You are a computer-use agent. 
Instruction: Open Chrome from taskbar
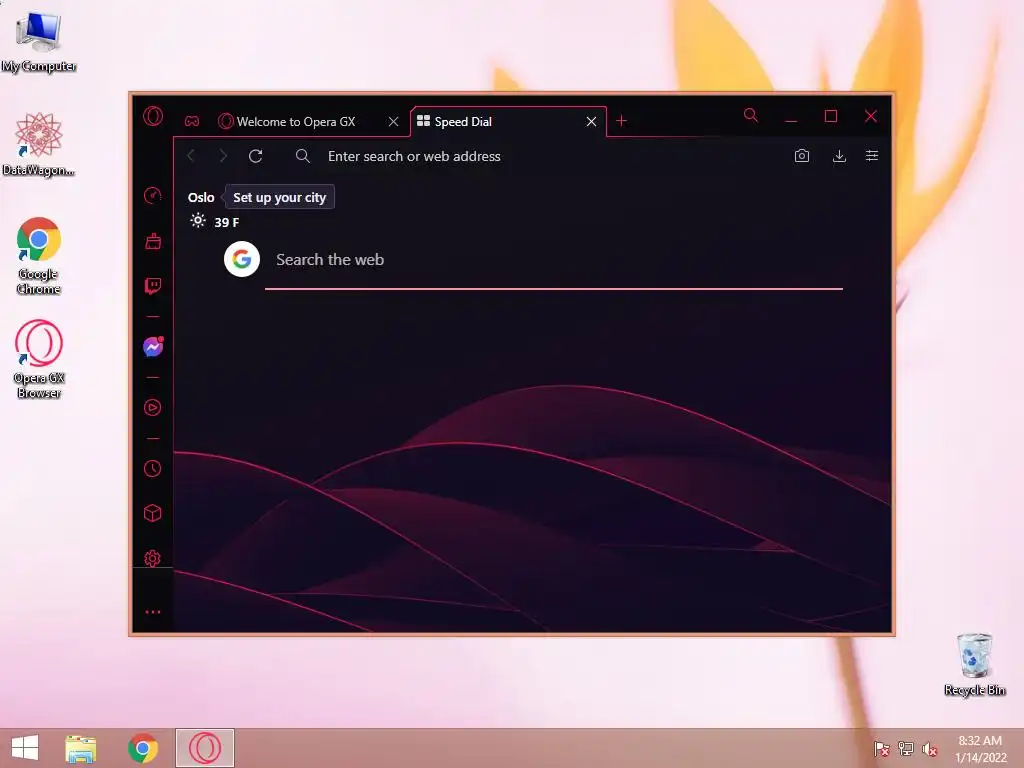tap(142, 748)
